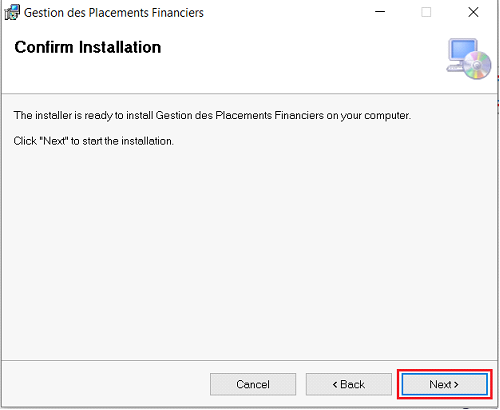This screenshot has height=410, width=500.
Task: Click the "installer is ready to install" sentence
Action: 212,116
